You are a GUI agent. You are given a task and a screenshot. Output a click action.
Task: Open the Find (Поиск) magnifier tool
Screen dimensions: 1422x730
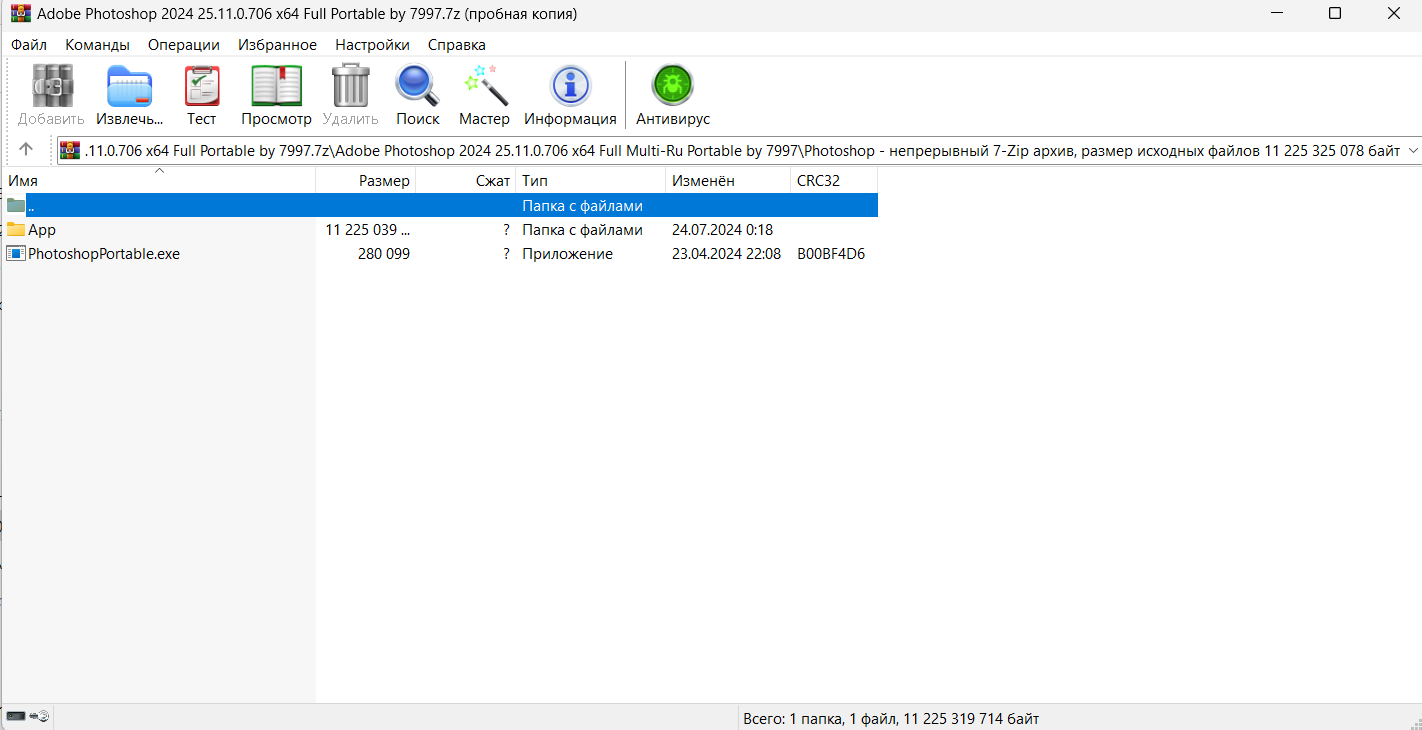point(418,86)
